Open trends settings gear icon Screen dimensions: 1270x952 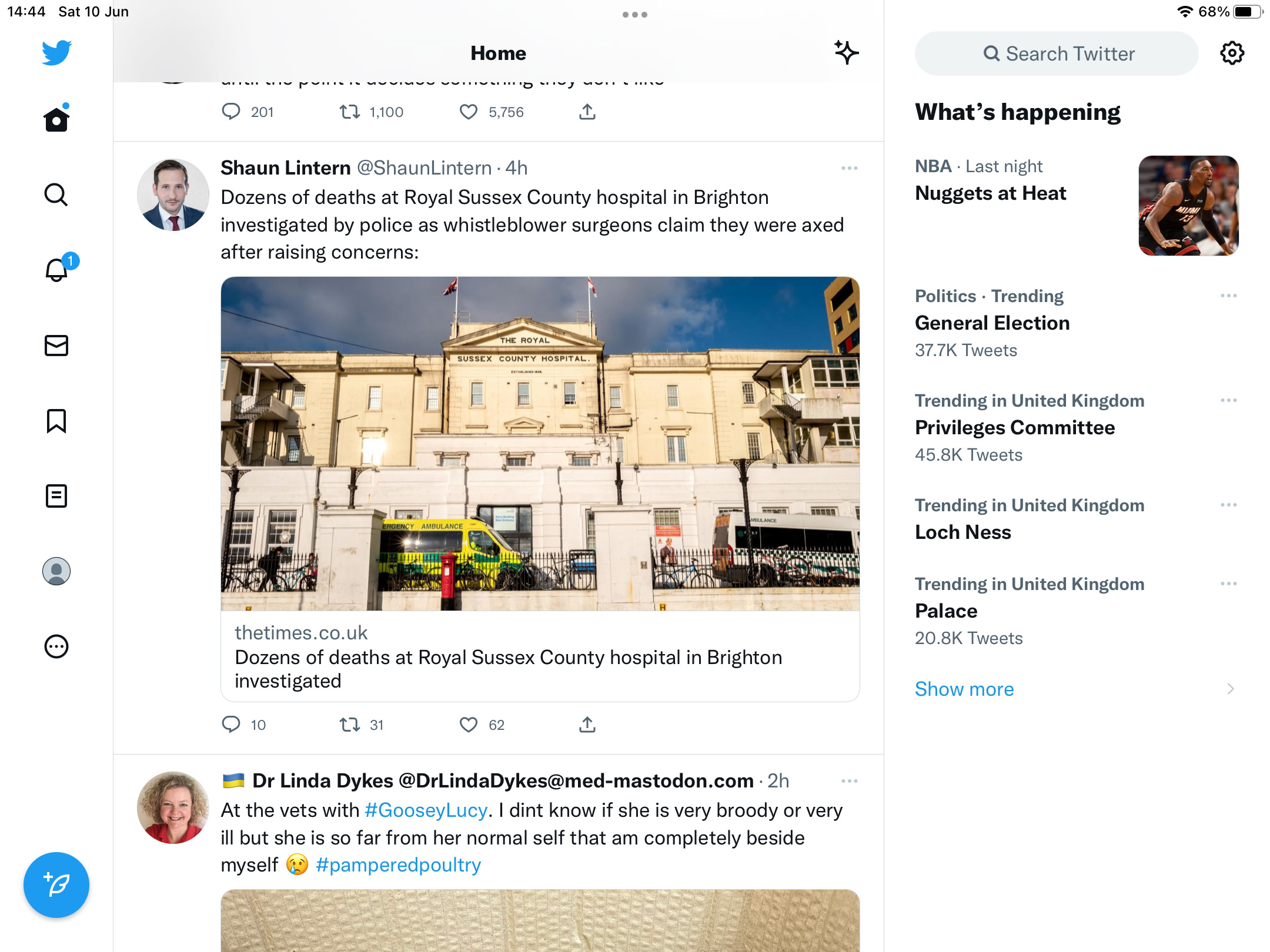click(x=1232, y=53)
